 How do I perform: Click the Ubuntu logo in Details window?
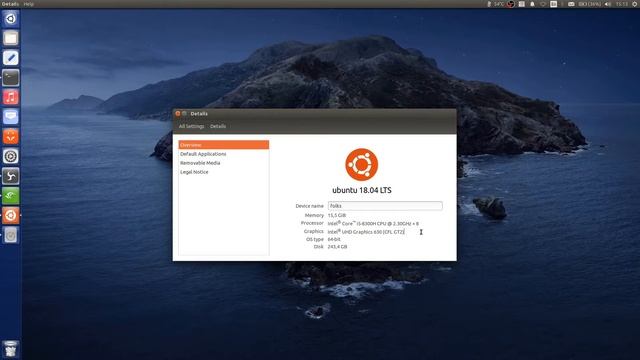[362, 164]
